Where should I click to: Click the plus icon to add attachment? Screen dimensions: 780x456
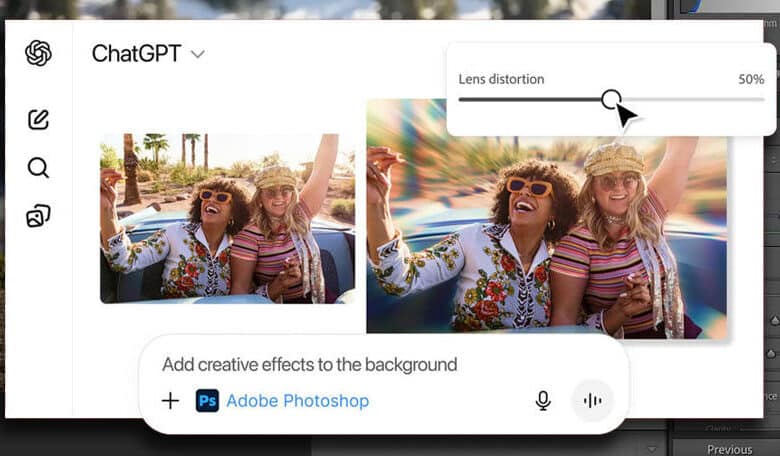[x=170, y=401]
